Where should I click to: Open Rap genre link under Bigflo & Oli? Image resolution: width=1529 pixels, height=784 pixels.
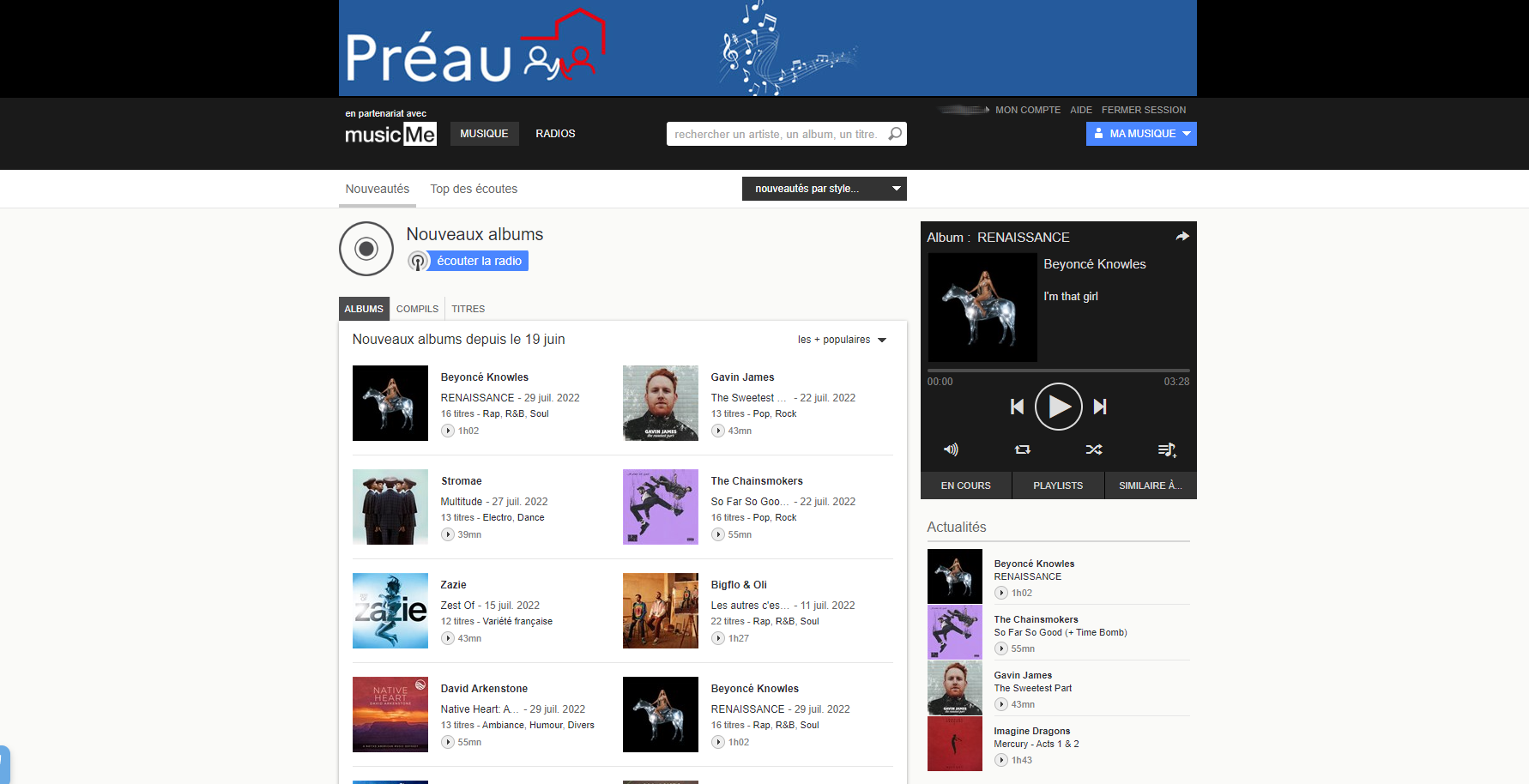[x=762, y=621]
